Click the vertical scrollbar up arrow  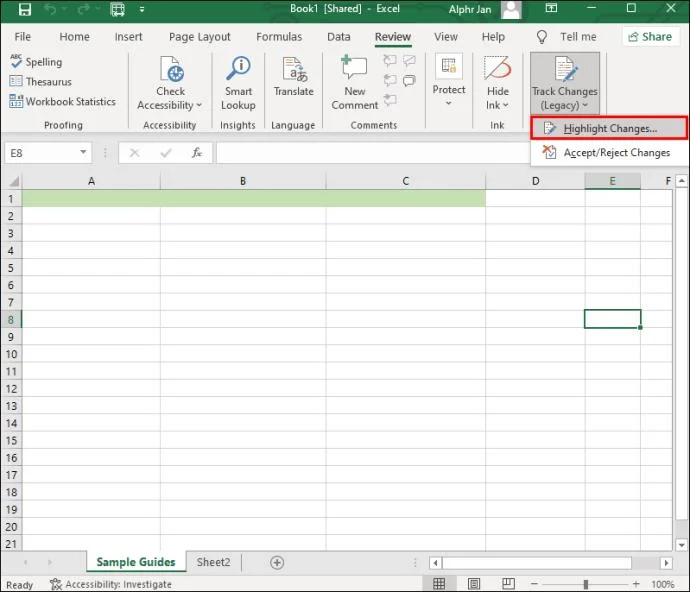tap(681, 181)
